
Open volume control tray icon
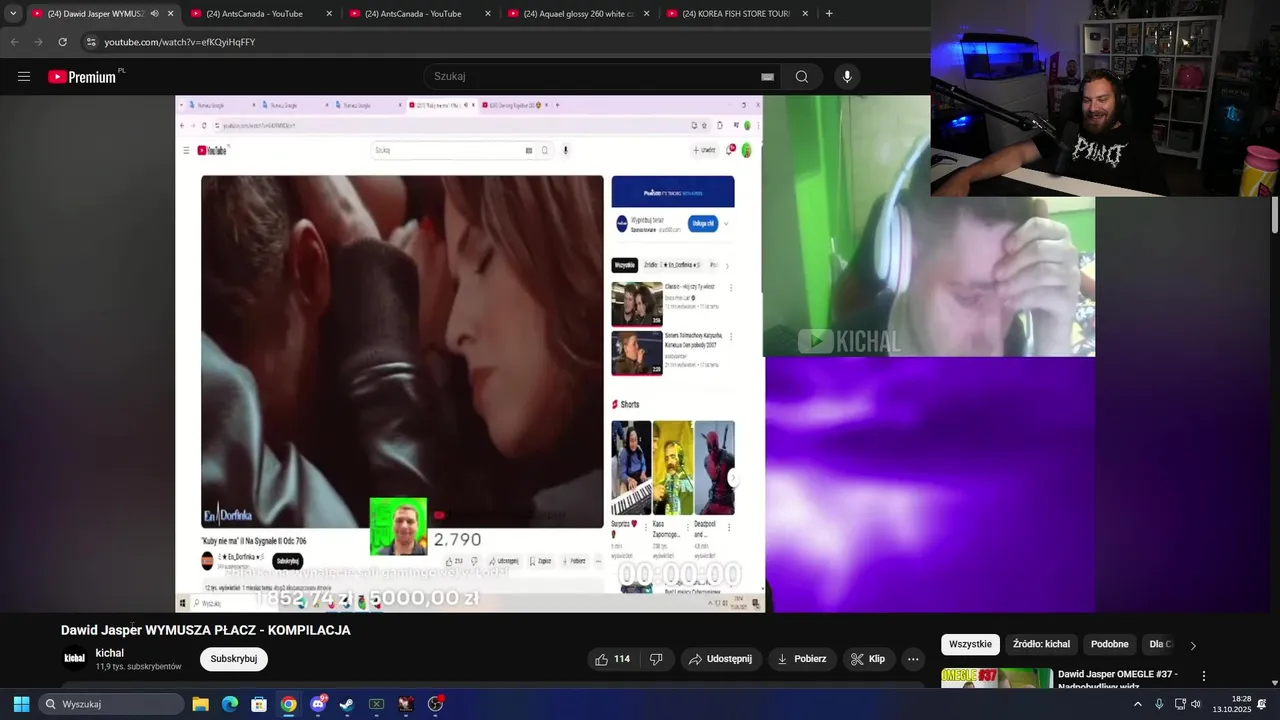pyautogui.click(x=1196, y=704)
